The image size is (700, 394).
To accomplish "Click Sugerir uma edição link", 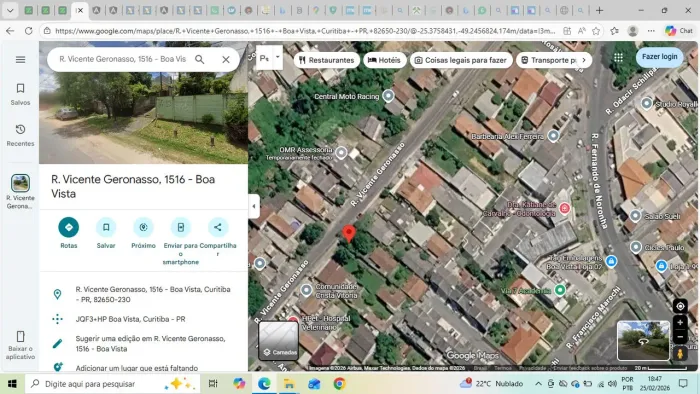I will point(143,344).
